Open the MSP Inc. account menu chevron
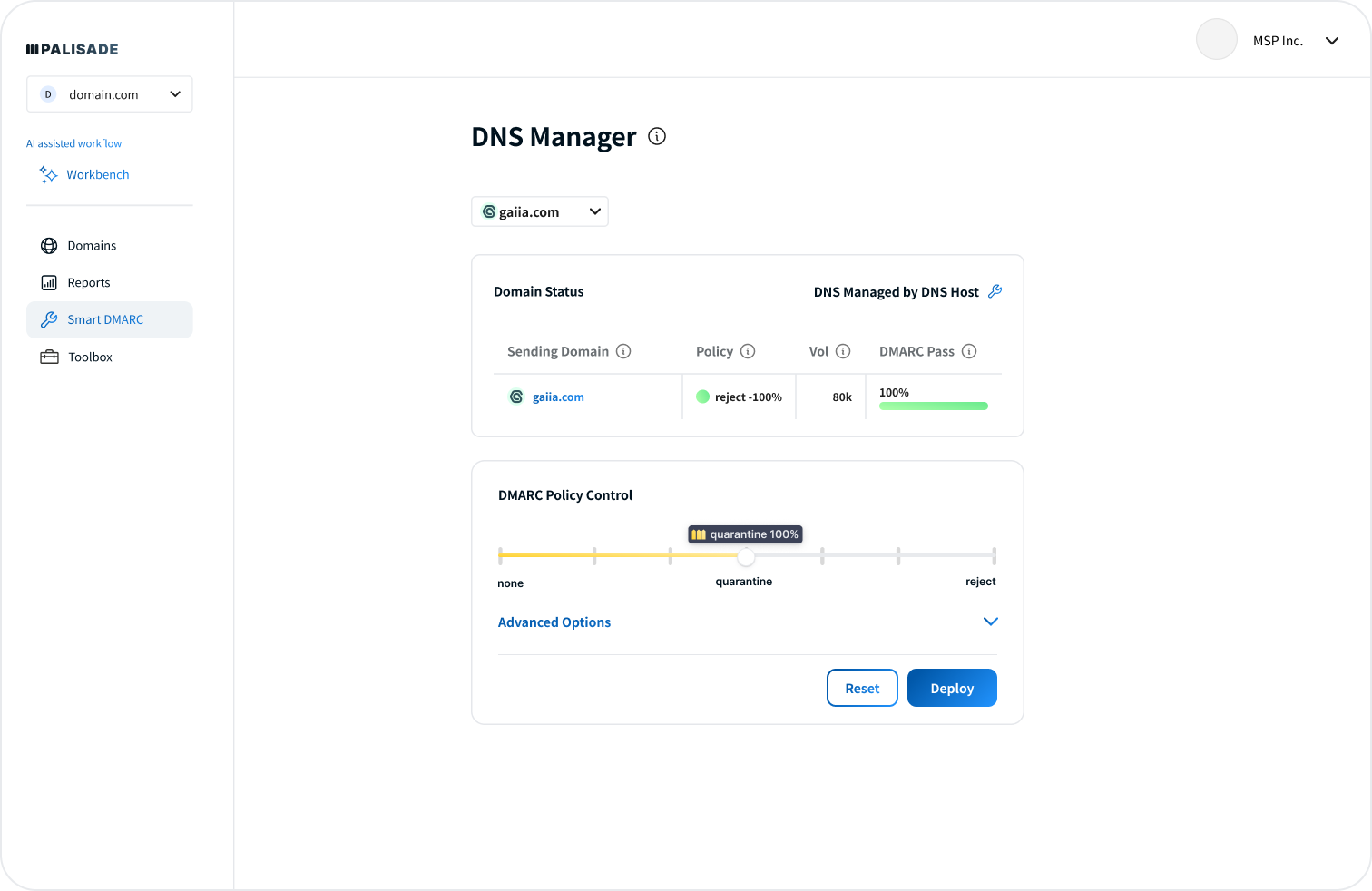Viewport: 1372px width, 891px height. point(1331,41)
